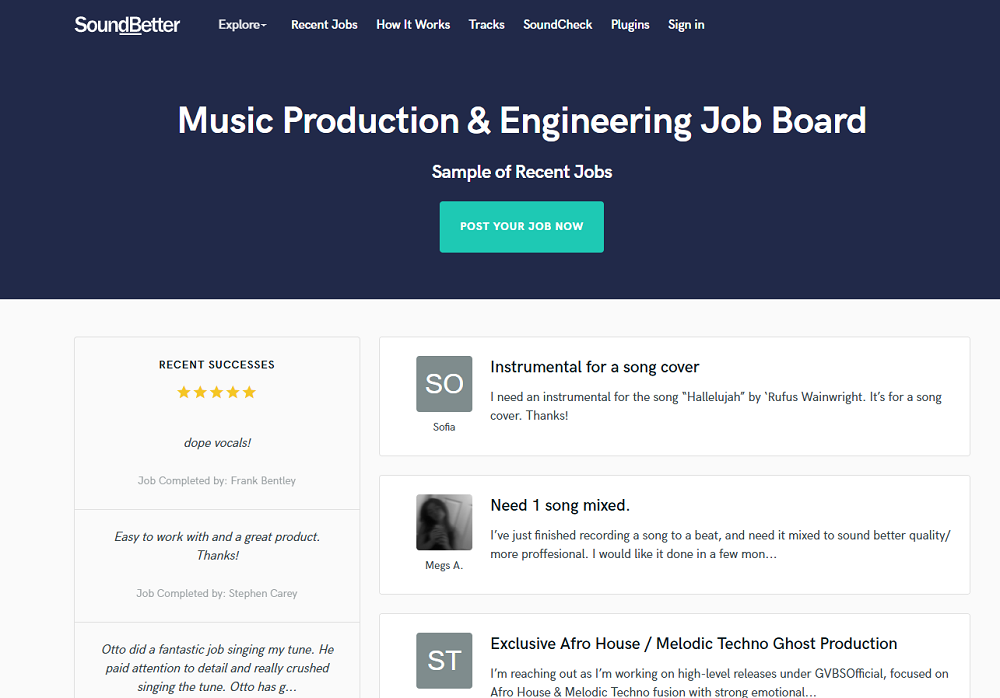Click the 'dope vocals!' review text
1000x698 pixels.
(217, 443)
